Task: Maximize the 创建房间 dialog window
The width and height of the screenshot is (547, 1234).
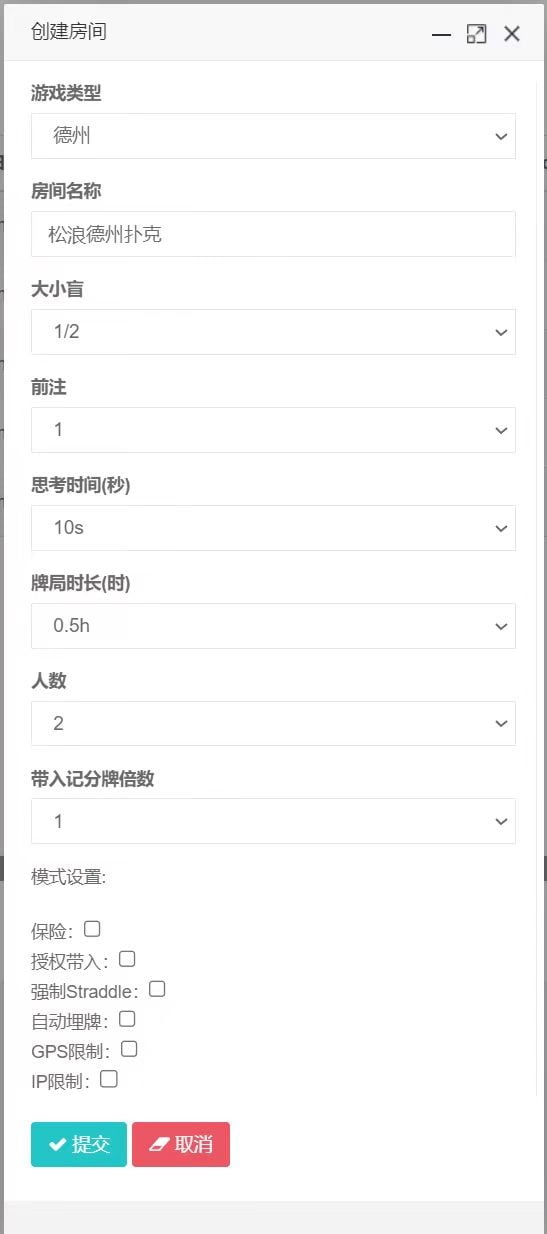Action: pos(477,34)
